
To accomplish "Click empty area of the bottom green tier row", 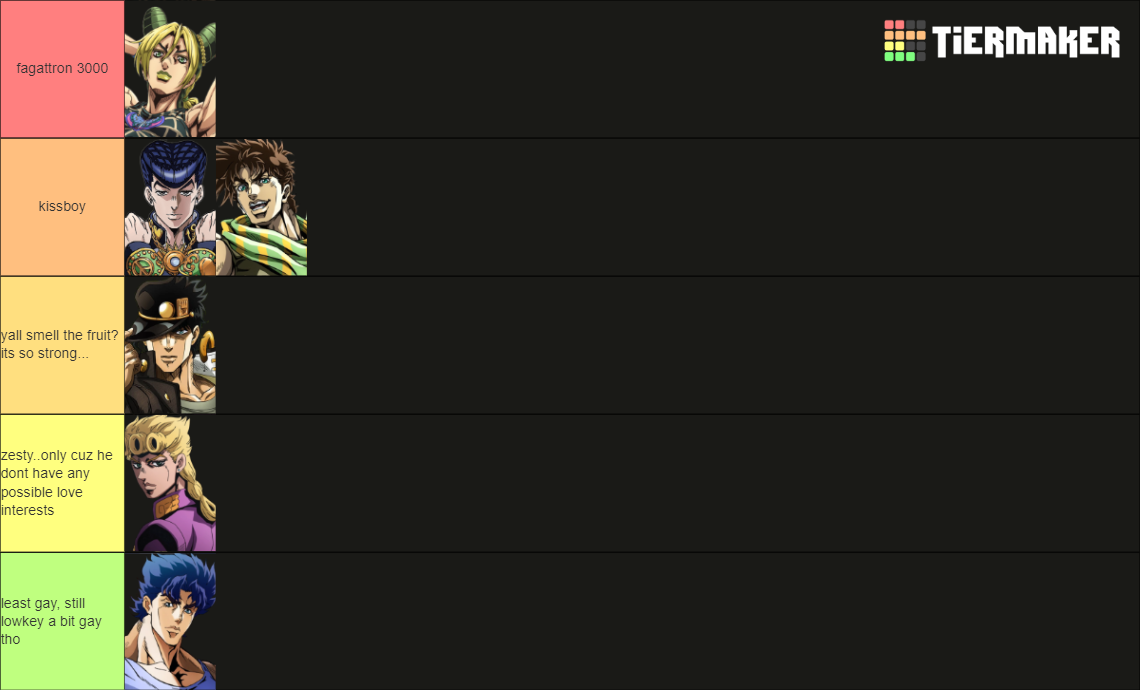I will click(x=678, y=622).
